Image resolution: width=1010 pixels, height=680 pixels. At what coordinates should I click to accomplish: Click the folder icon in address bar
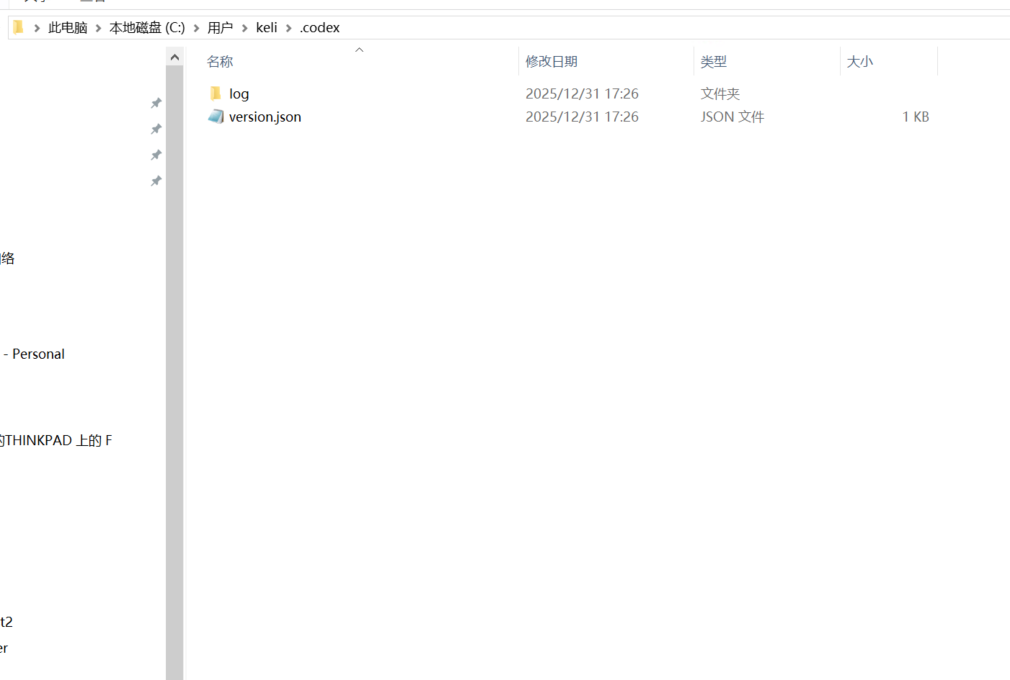[17, 27]
